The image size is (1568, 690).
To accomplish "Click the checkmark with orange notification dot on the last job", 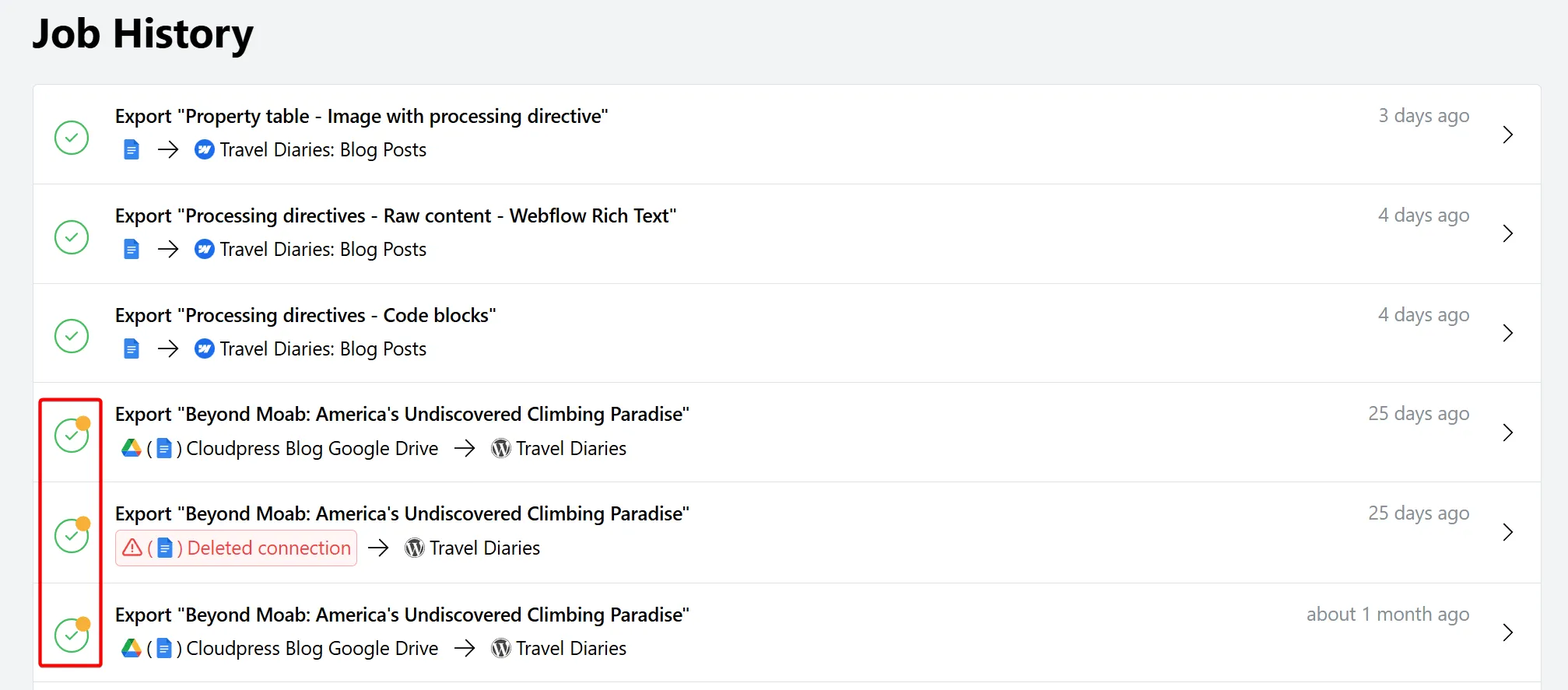I will [71, 635].
